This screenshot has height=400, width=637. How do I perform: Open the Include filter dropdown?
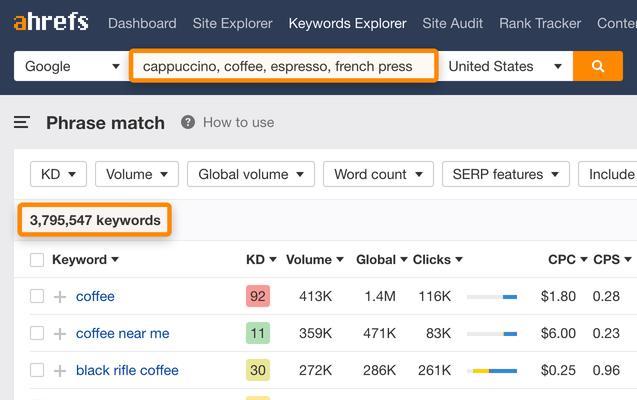click(608, 174)
